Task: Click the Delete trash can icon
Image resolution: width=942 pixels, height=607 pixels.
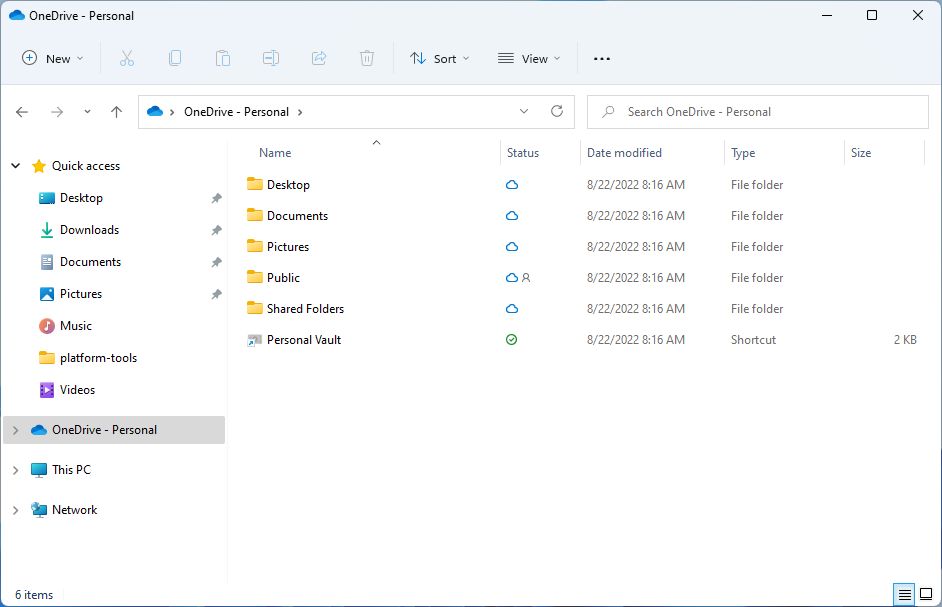Action: [x=367, y=58]
